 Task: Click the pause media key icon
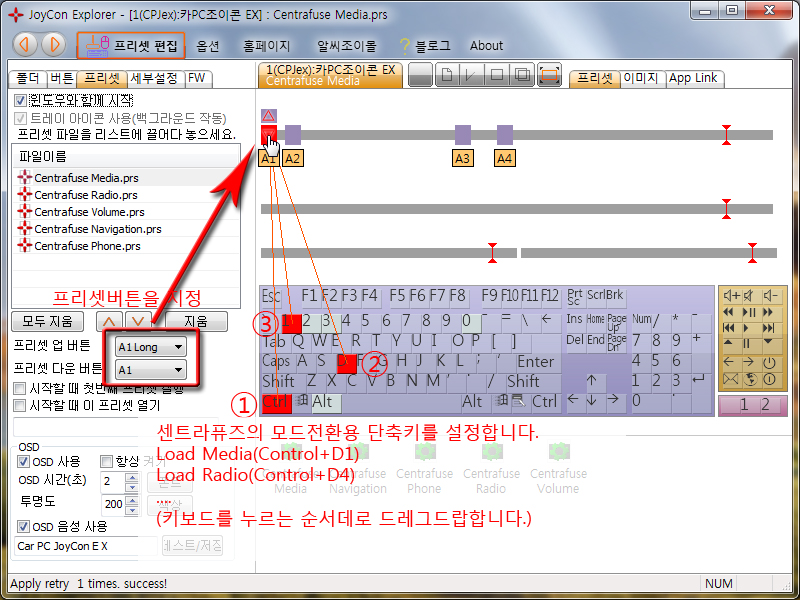click(746, 344)
